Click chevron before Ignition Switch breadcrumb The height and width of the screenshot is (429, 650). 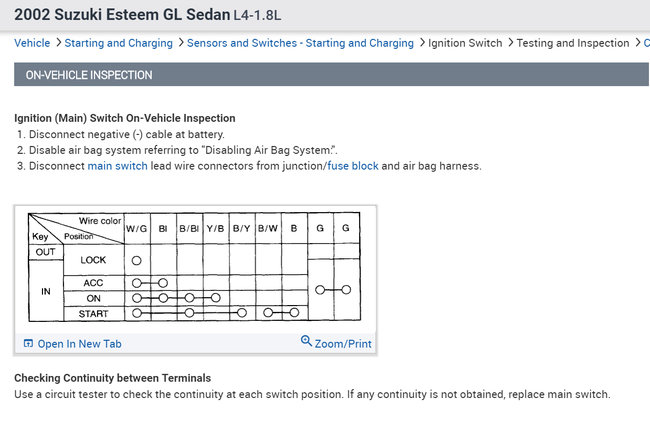421,43
